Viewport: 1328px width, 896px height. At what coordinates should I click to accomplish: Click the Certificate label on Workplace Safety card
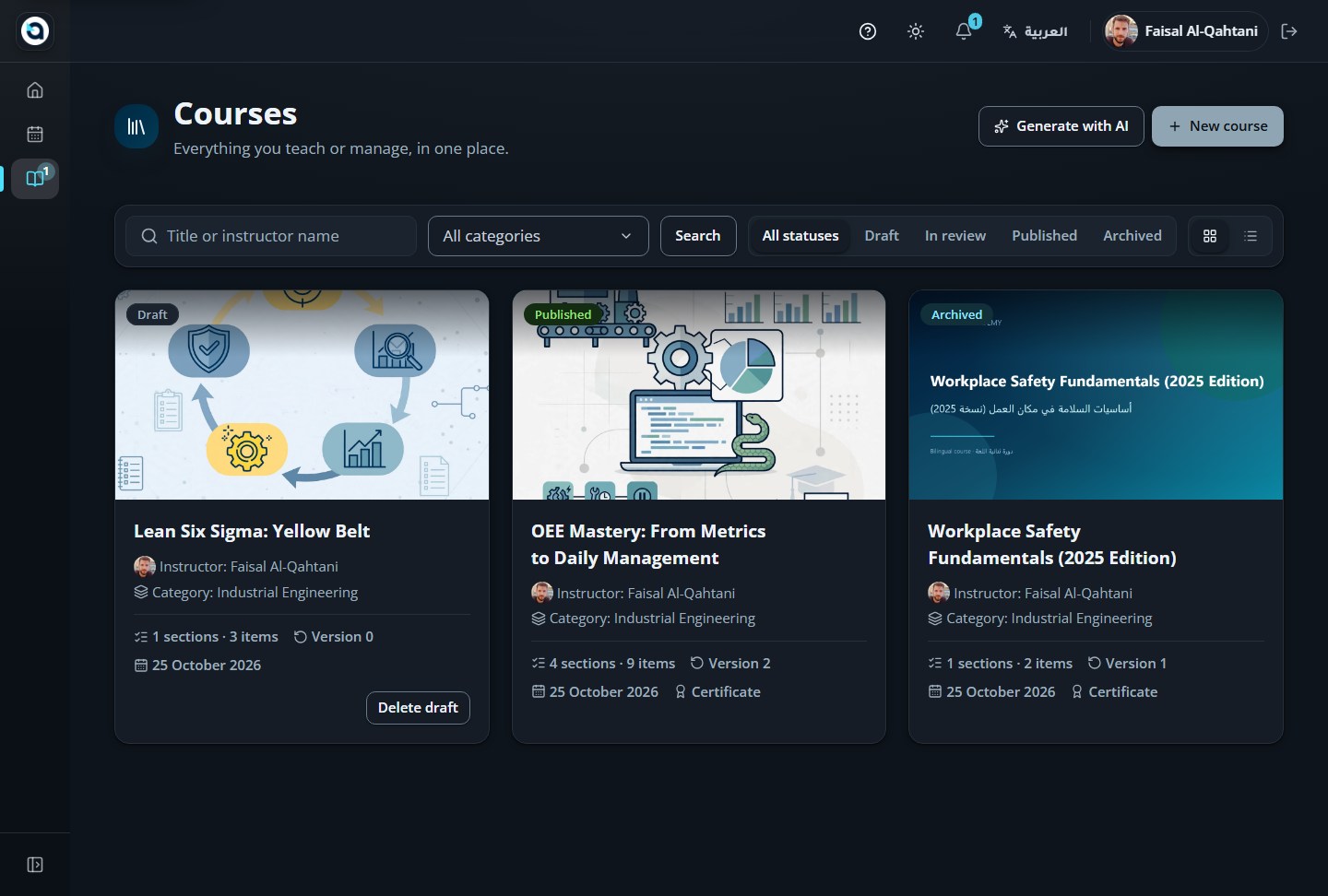(x=1114, y=692)
